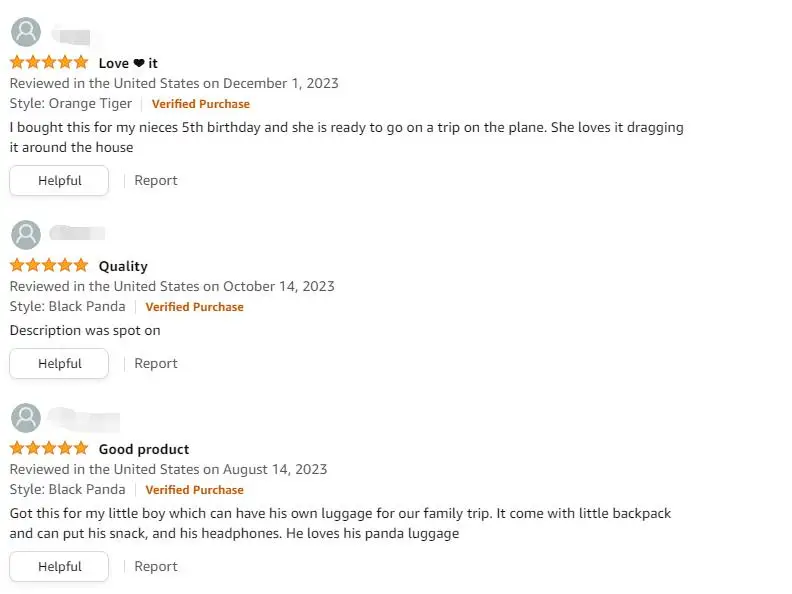Open the "Good product" review title
Viewport: 792px width, 594px height.
coord(144,449)
